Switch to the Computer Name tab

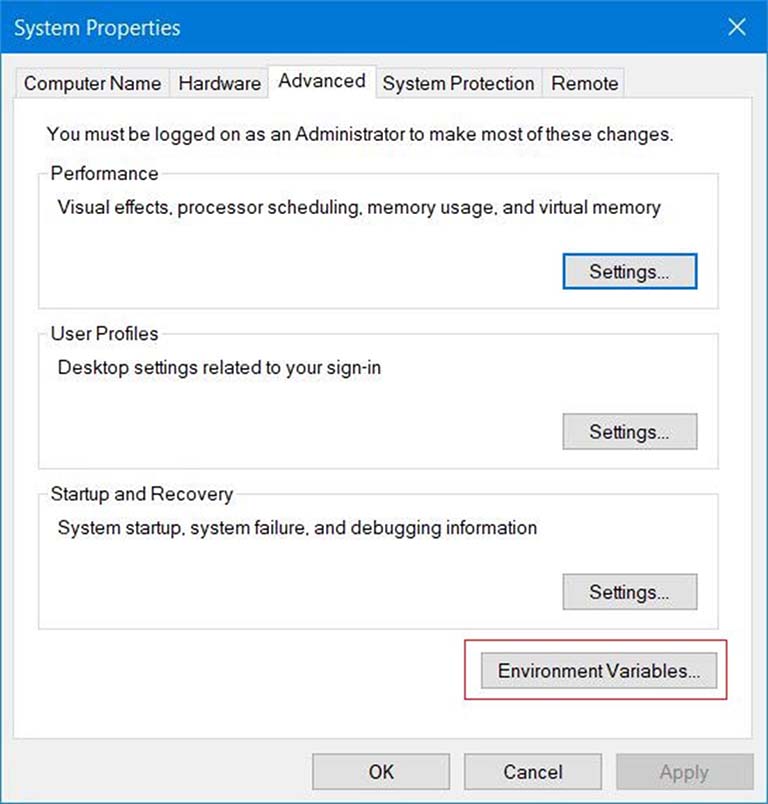(x=92, y=83)
